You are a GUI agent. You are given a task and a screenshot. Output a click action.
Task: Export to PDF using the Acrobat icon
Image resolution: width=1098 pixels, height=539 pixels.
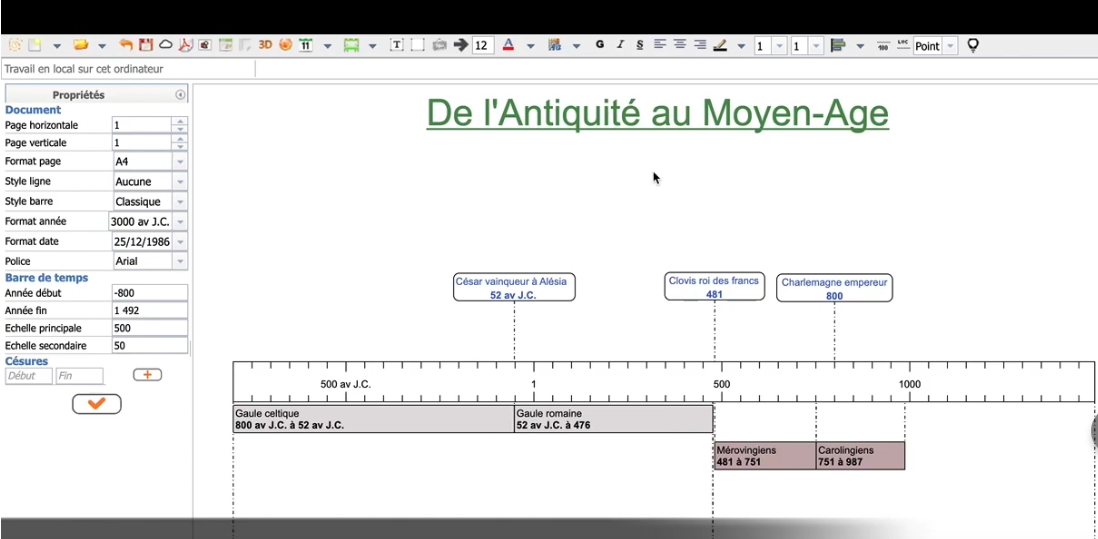pos(185,45)
